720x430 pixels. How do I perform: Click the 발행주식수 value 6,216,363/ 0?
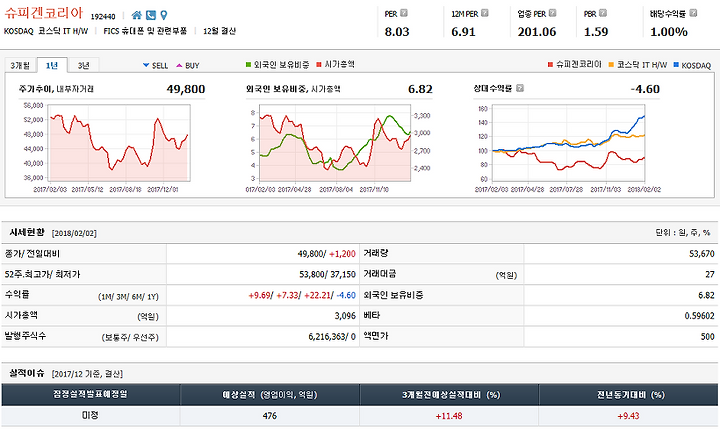(332, 337)
